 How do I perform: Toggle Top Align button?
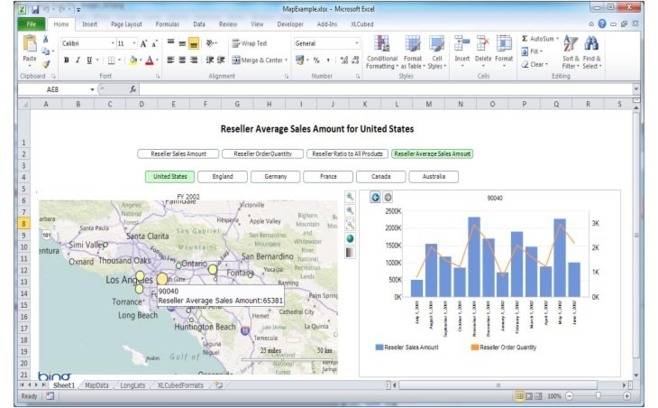[170, 43]
